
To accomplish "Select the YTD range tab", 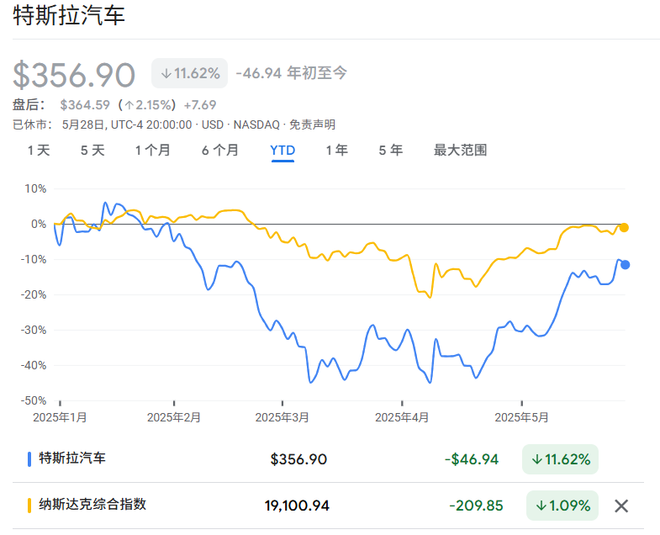I will point(282,150).
